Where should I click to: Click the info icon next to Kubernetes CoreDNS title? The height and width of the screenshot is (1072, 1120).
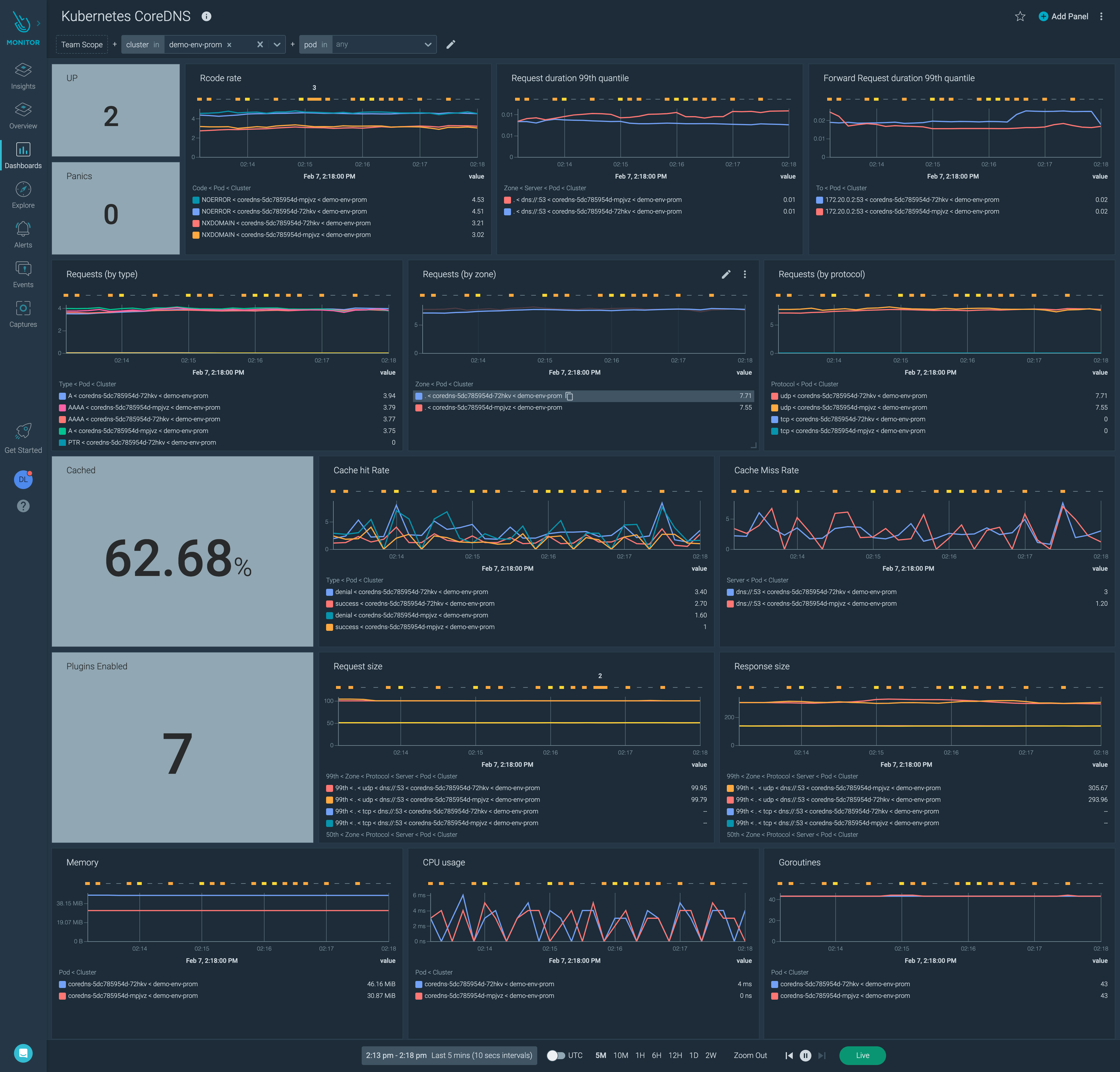206,17
